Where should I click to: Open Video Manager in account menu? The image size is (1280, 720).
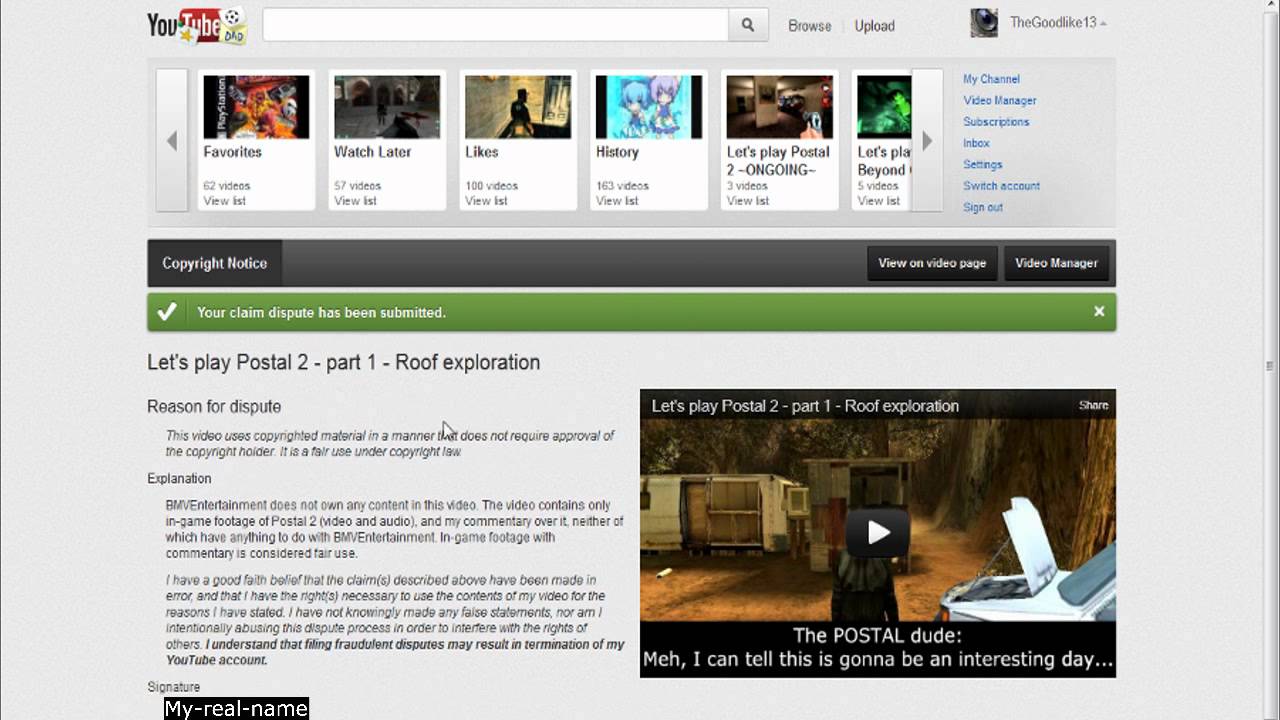point(999,100)
